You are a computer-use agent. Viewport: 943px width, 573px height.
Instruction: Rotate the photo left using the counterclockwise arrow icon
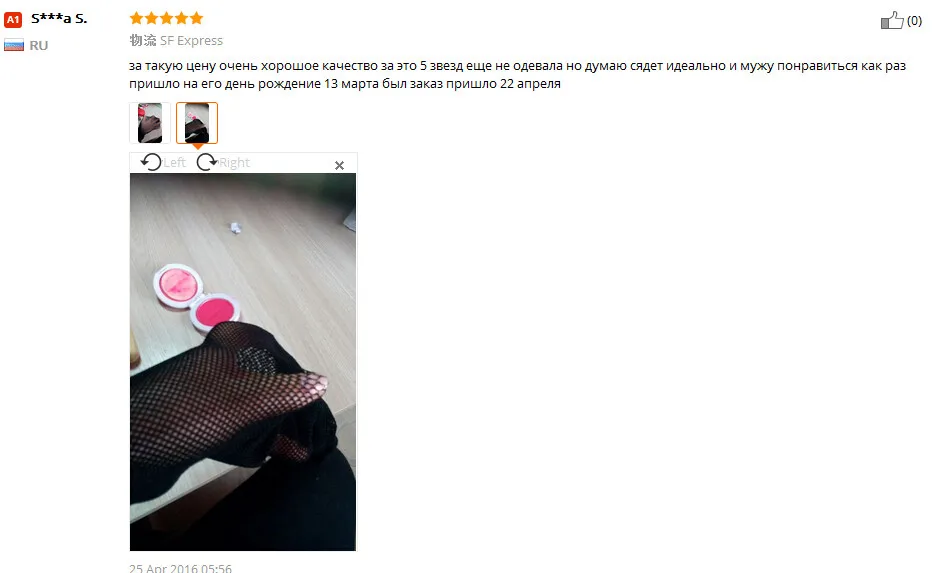coord(151,162)
